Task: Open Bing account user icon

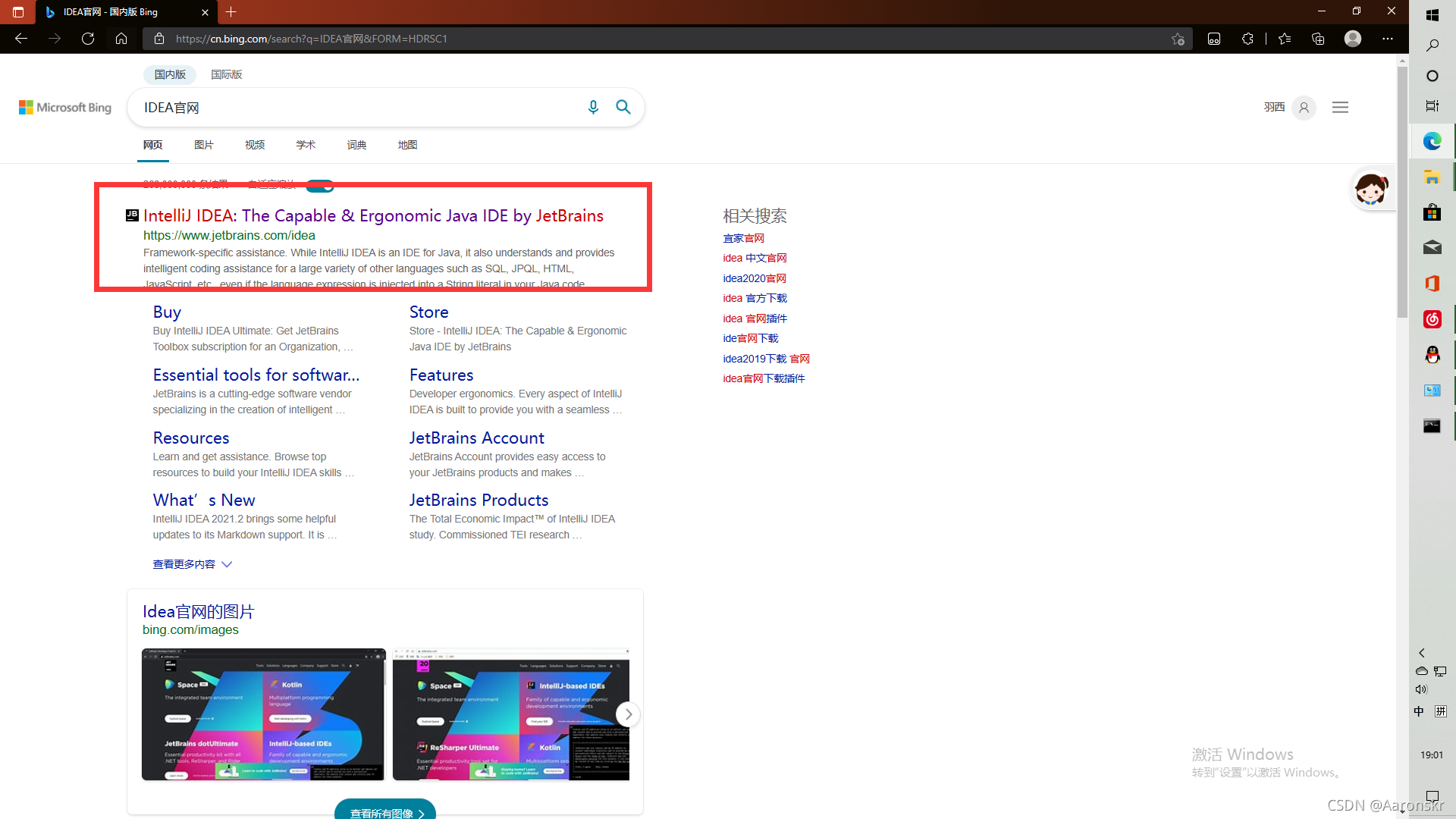Action: (x=1304, y=108)
